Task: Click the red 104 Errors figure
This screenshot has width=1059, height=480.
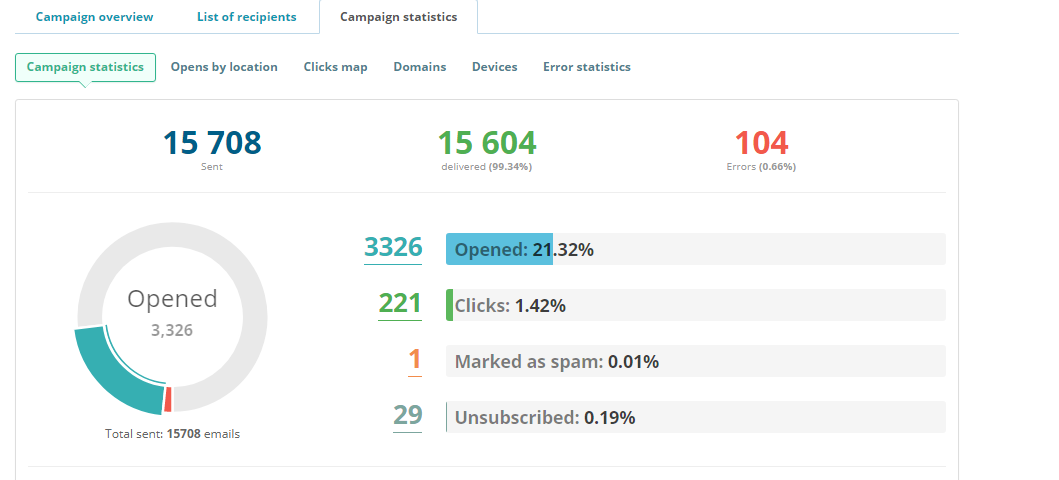Action: [x=761, y=143]
